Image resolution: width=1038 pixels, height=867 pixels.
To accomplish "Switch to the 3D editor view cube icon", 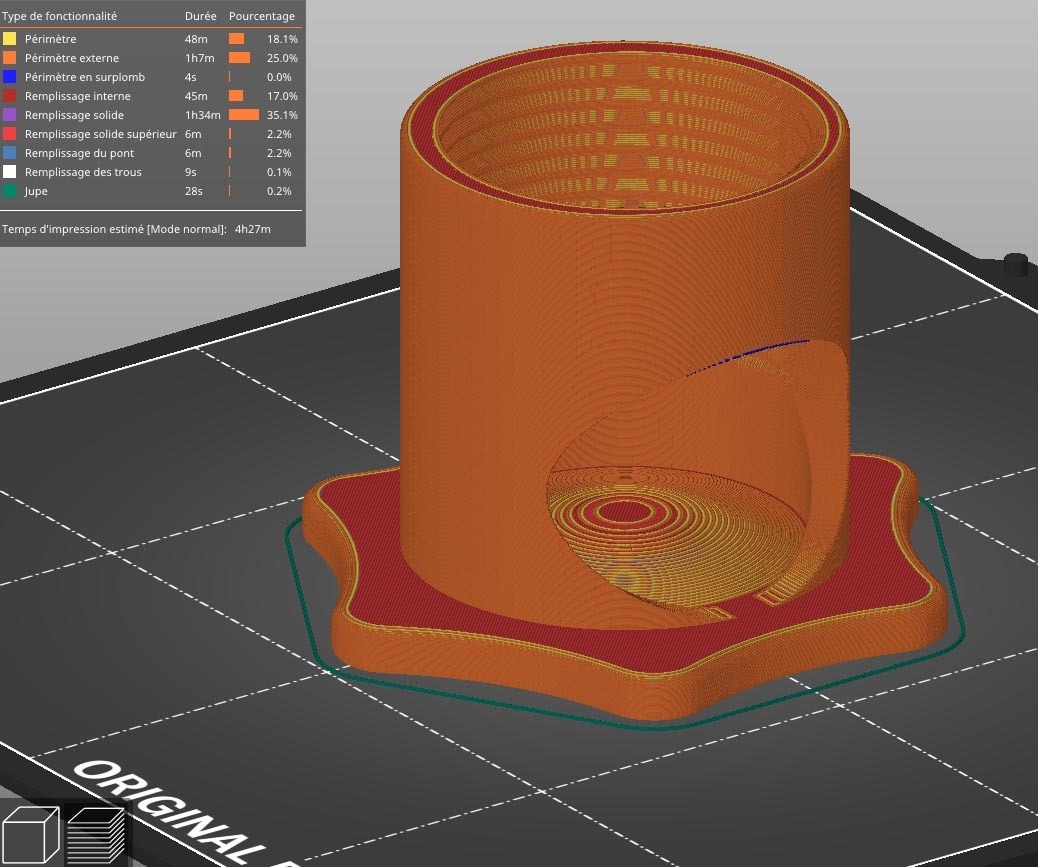I will [30, 834].
